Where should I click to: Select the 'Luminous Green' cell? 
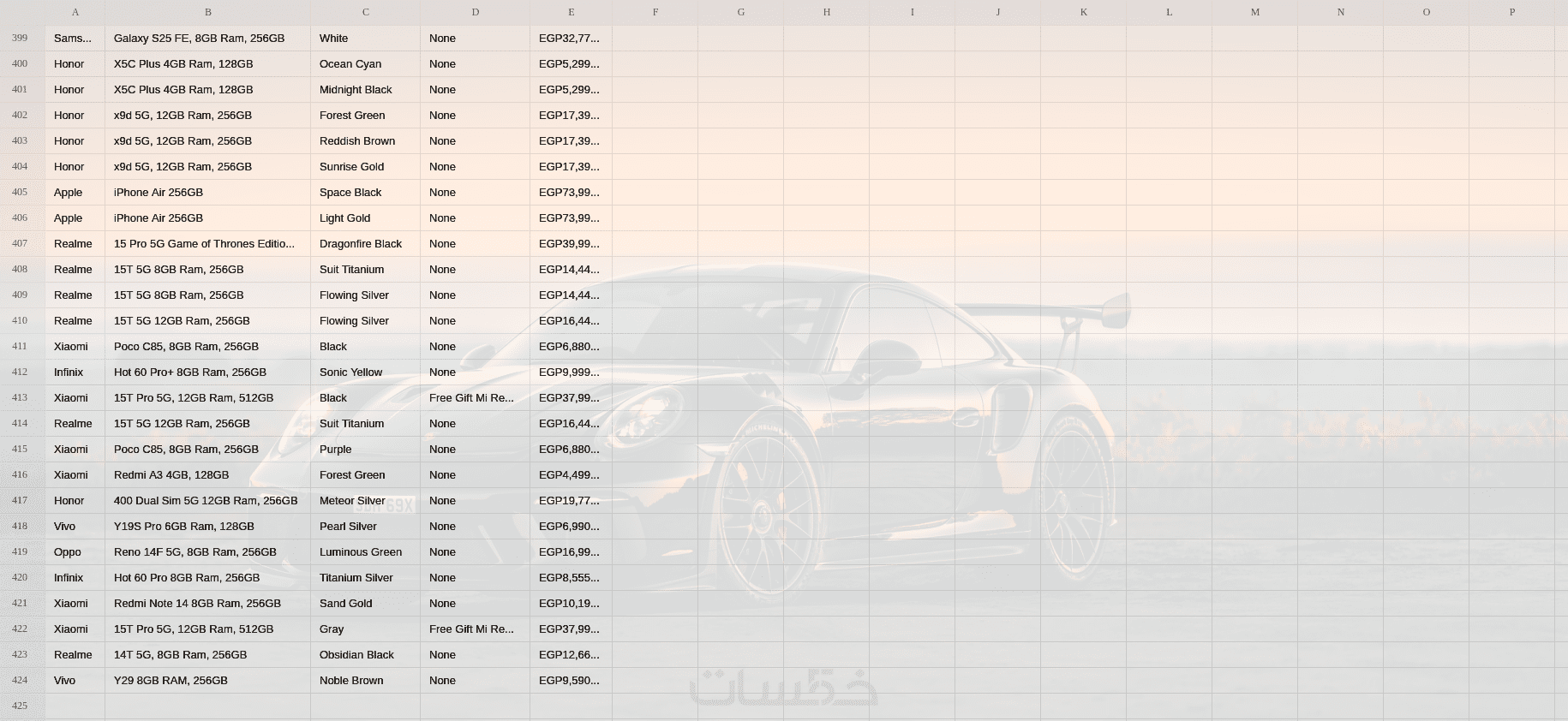366,552
